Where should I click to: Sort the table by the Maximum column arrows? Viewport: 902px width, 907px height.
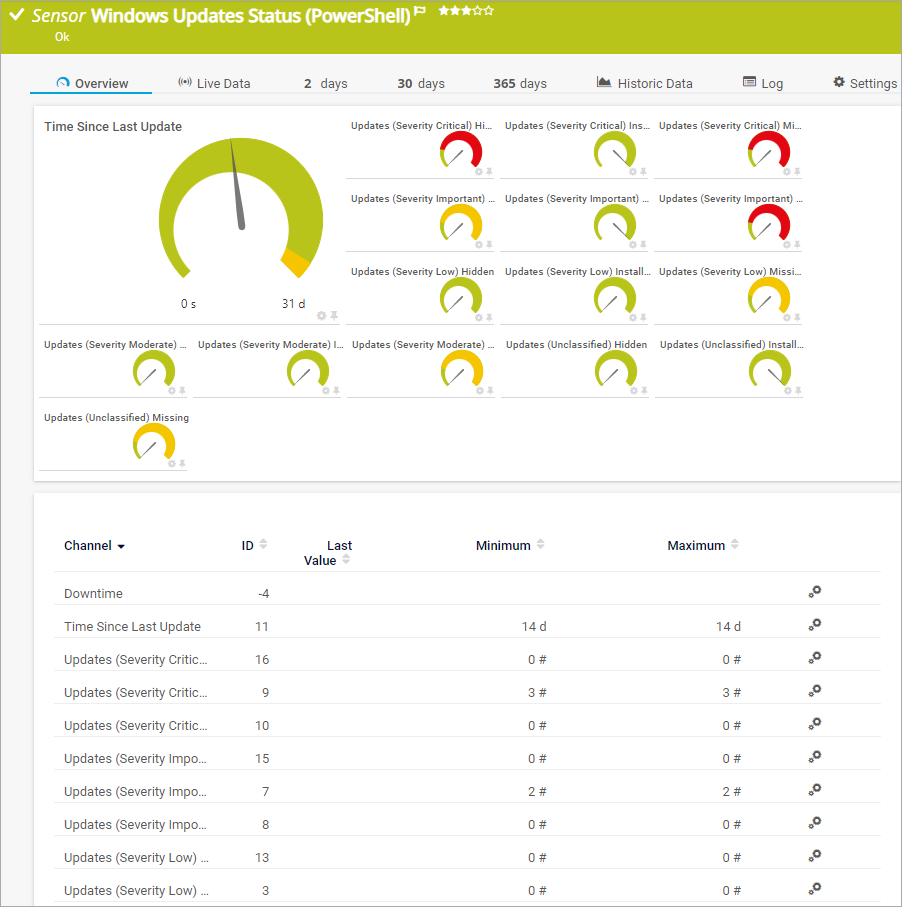735,545
